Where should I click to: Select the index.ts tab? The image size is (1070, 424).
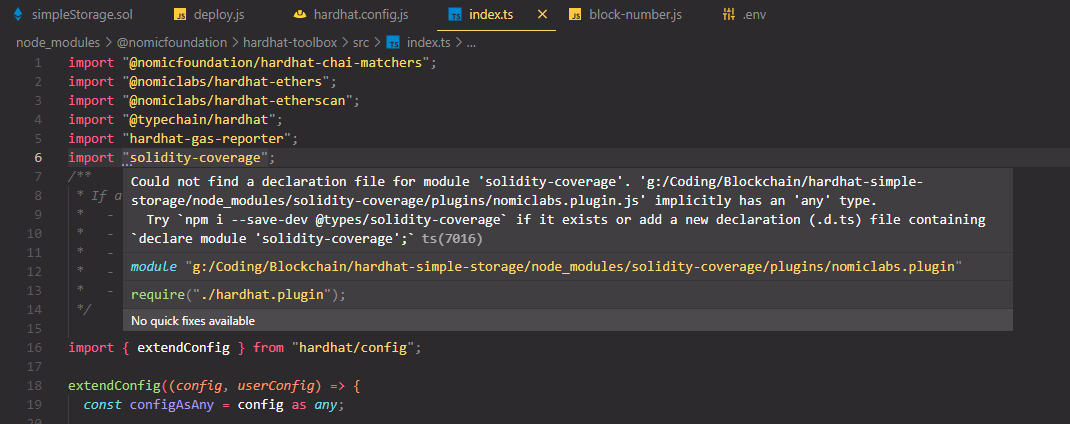tap(491, 14)
